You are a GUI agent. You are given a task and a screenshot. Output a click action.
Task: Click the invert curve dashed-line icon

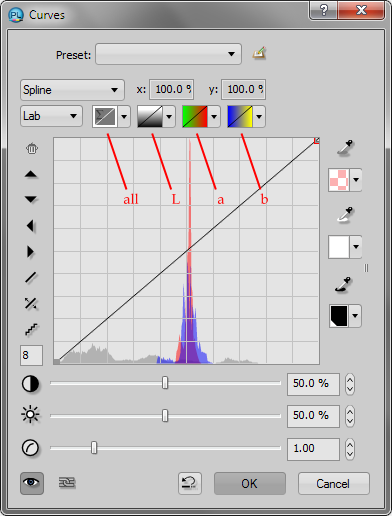pyautogui.click(x=31, y=303)
